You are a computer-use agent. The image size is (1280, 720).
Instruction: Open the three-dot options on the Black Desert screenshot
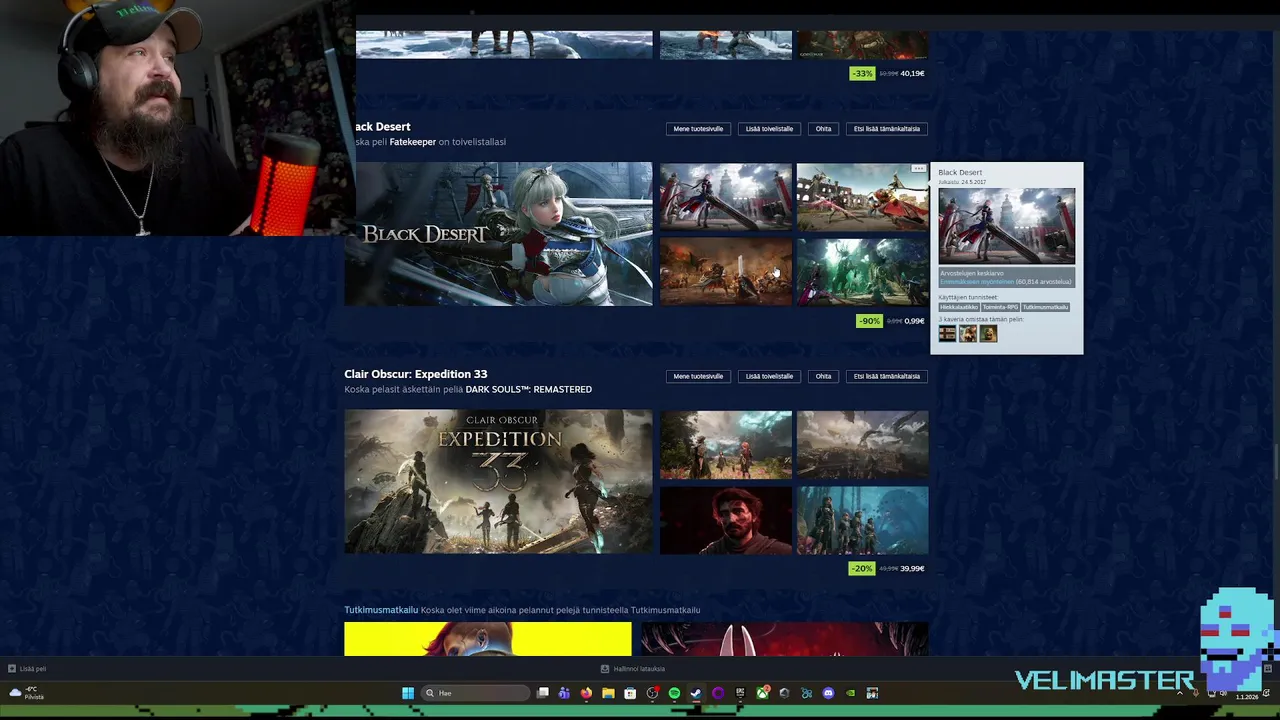click(918, 169)
